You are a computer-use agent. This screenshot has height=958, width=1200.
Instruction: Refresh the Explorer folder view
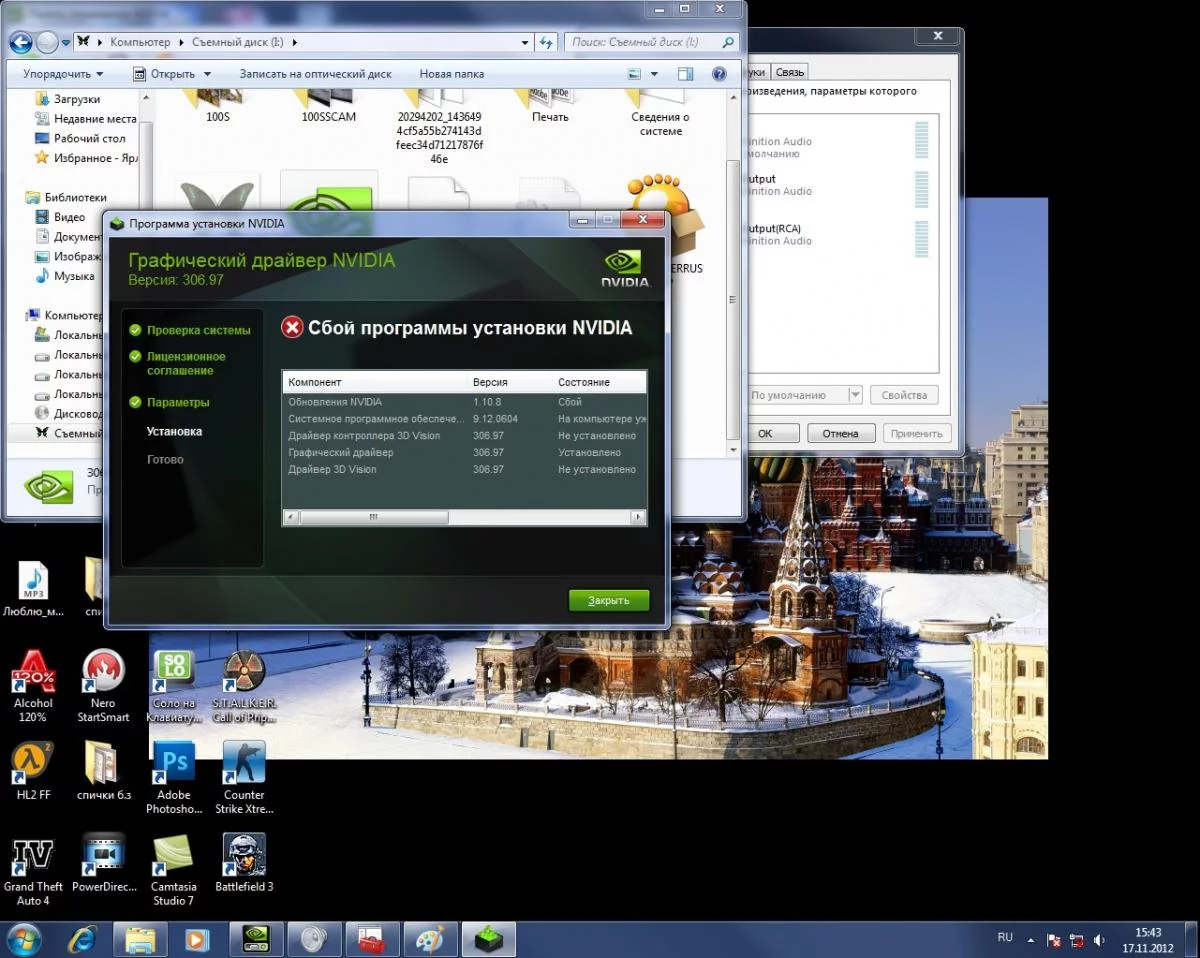coord(547,43)
